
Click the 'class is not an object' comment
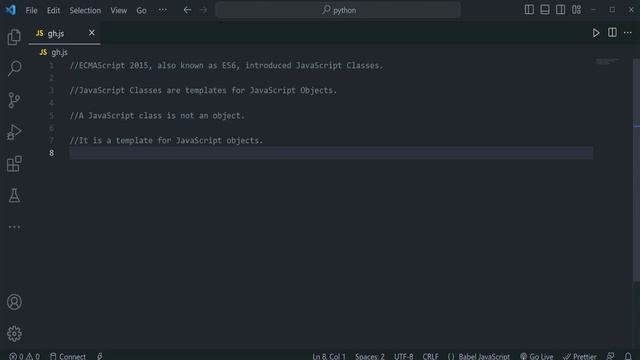tap(157, 116)
